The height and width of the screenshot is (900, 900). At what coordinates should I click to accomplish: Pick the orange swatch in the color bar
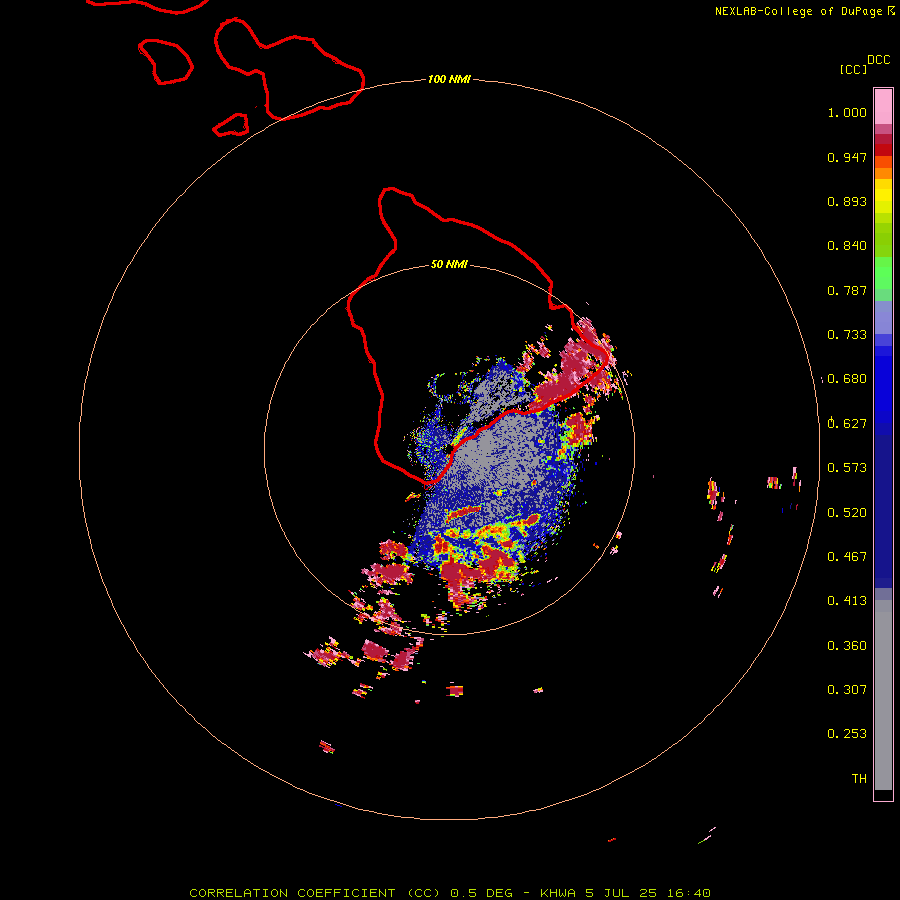tap(883, 173)
